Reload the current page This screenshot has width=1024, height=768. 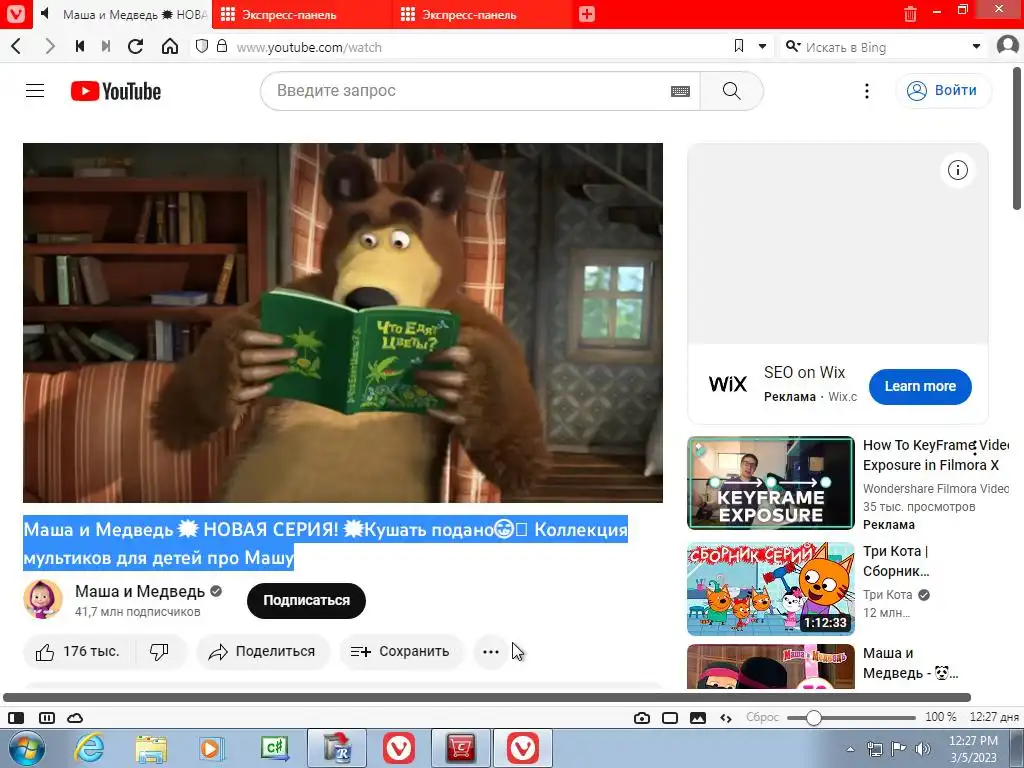click(x=136, y=46)
